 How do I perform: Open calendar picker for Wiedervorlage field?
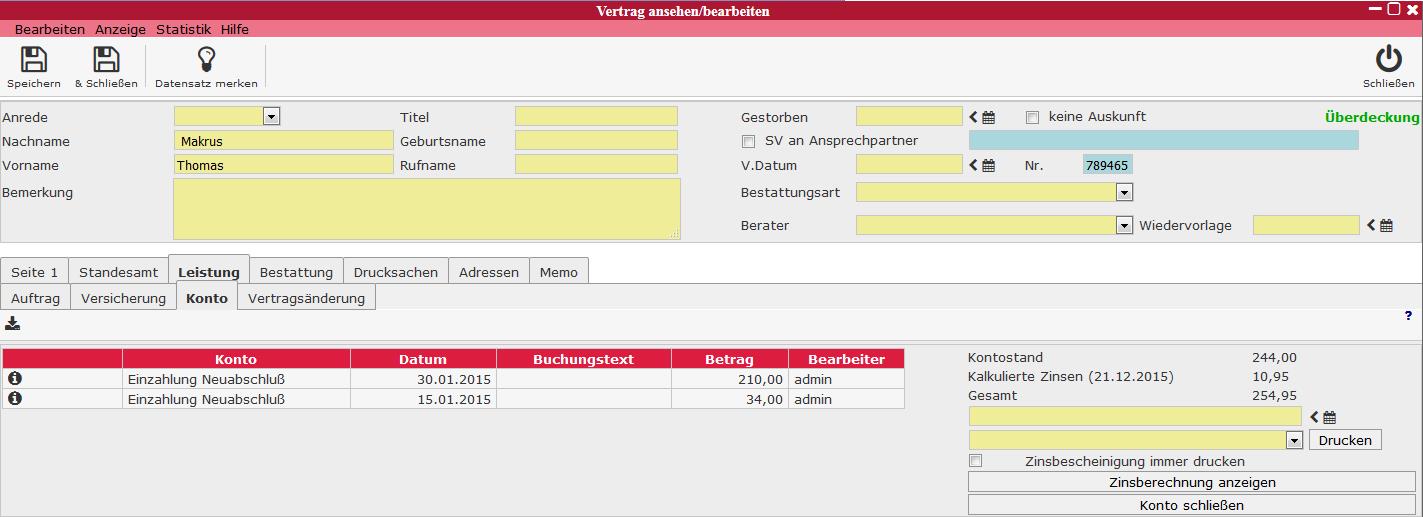pyautogui.click(x=1386, y=226)
